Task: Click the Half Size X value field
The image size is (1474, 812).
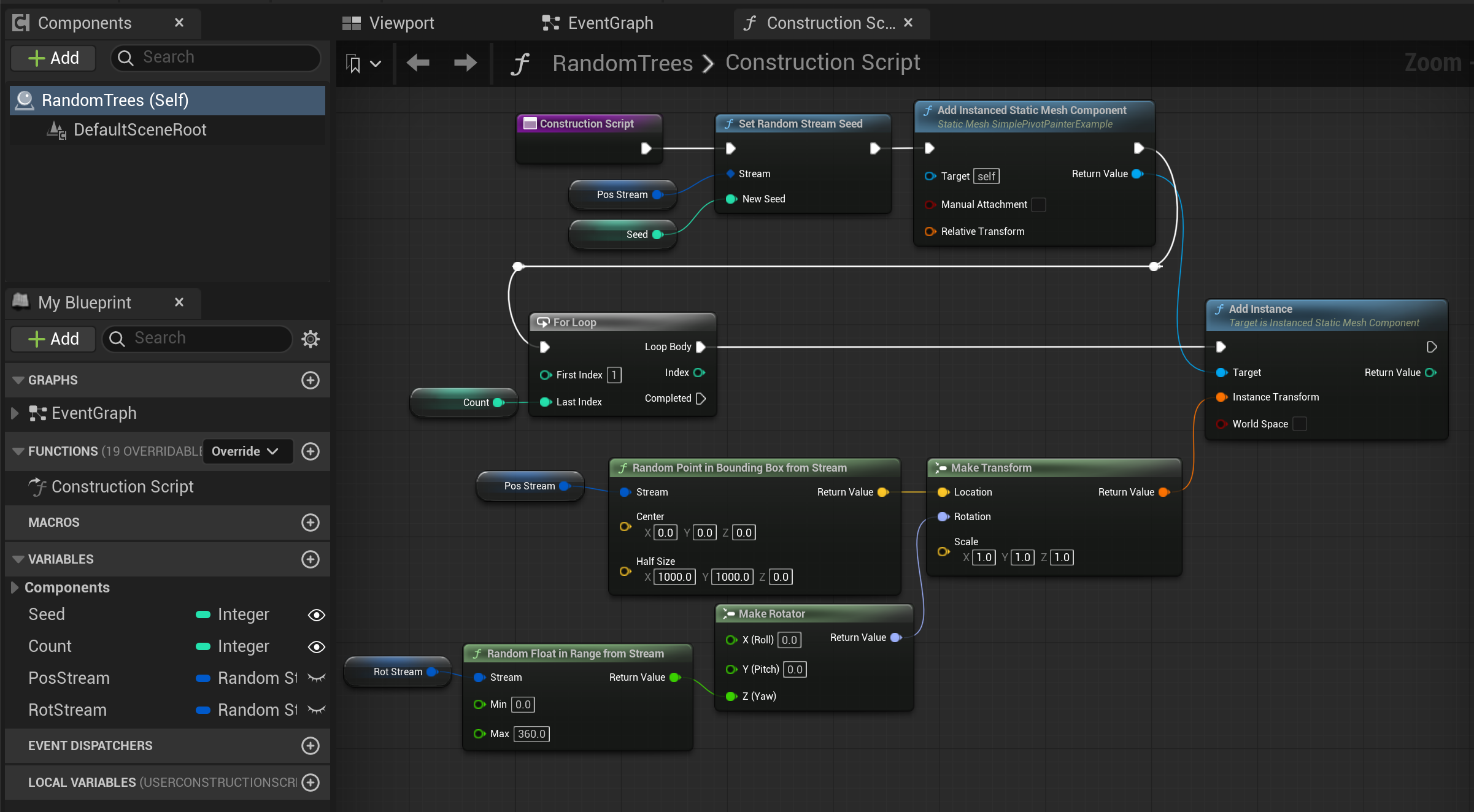Action: [x=674, y=577]
